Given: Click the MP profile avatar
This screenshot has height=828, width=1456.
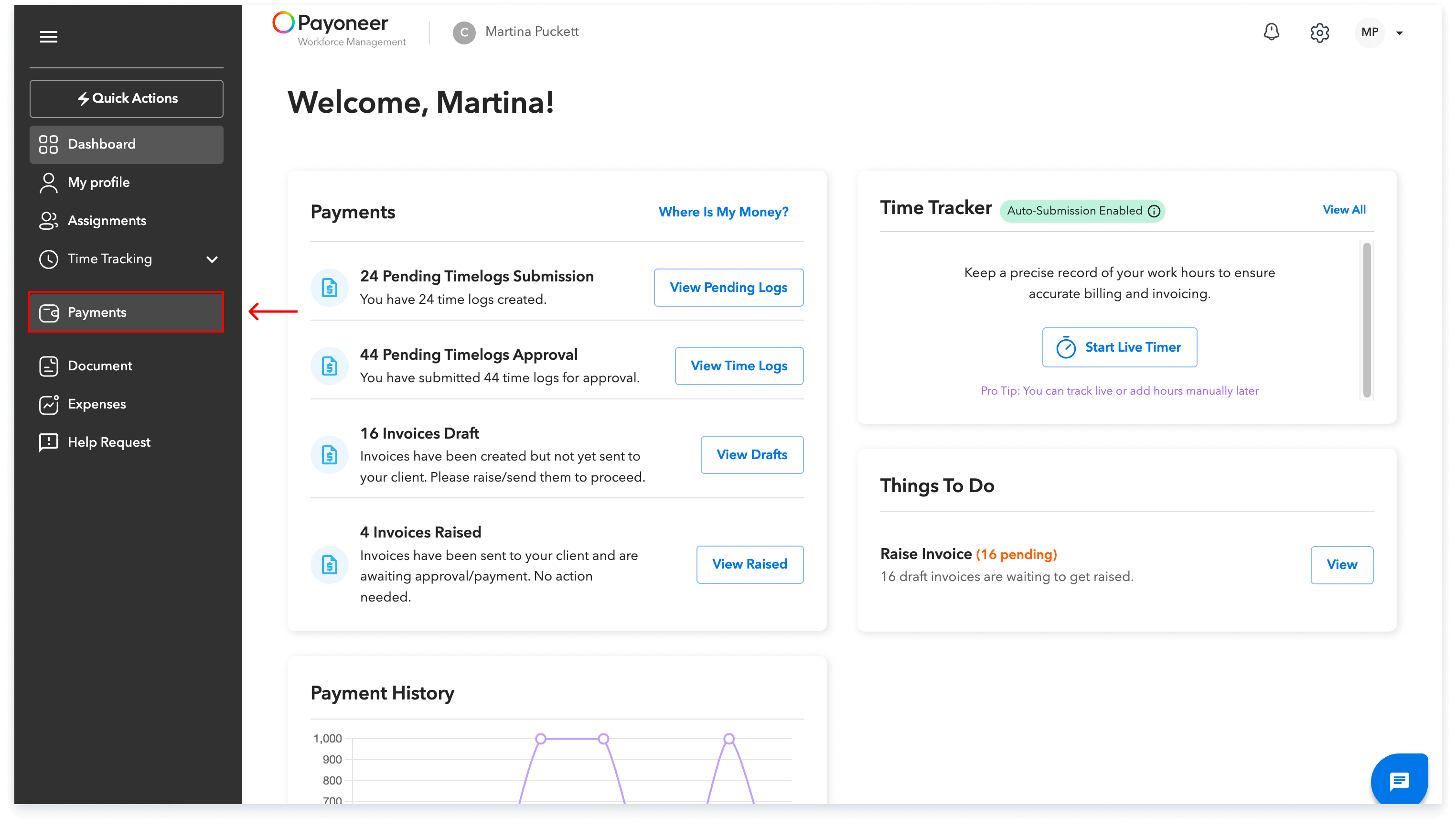Looking at the screenshot, I should [x=1370, y=32].
